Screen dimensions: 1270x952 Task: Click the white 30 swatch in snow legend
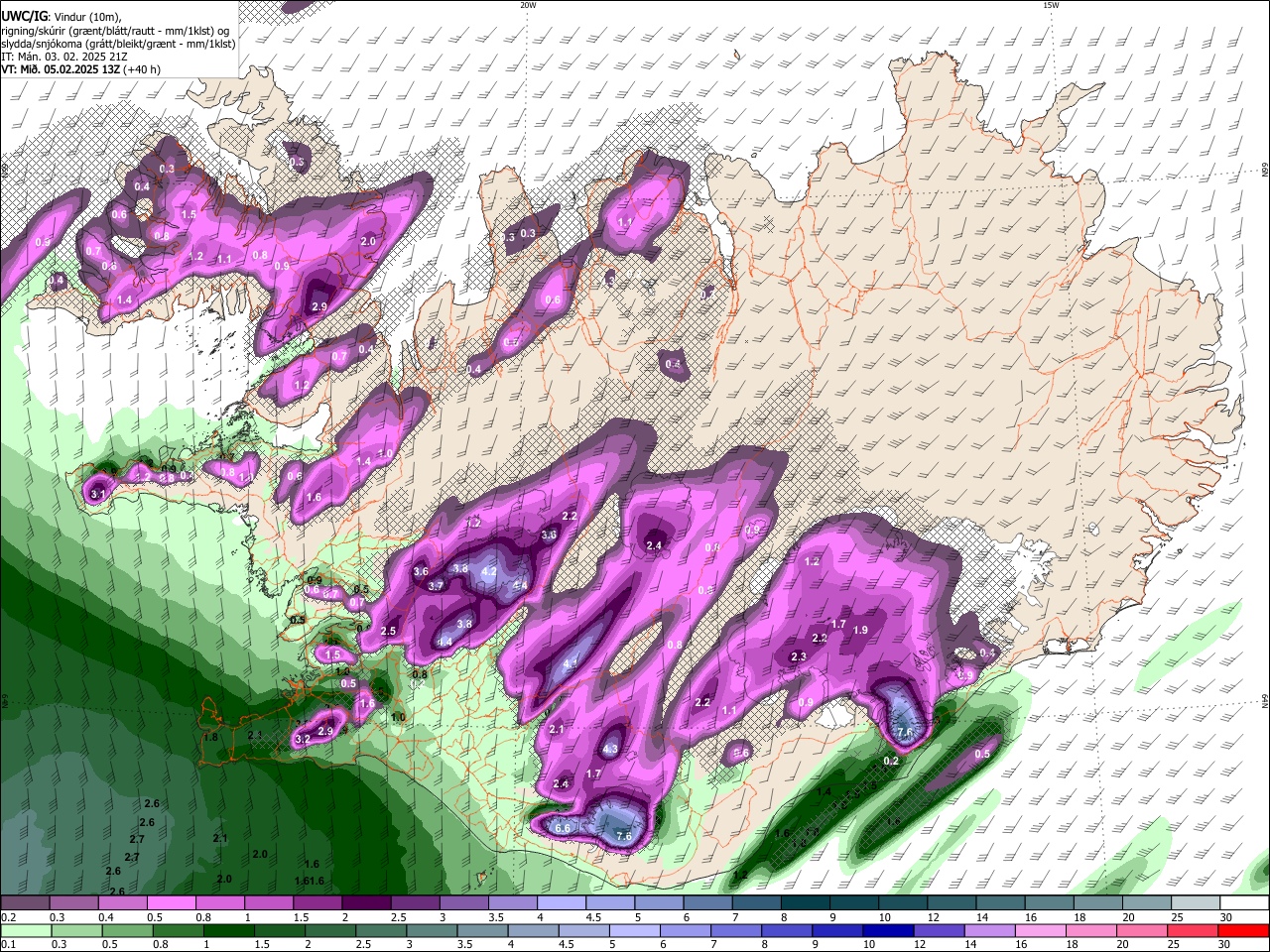[1244, 903]
